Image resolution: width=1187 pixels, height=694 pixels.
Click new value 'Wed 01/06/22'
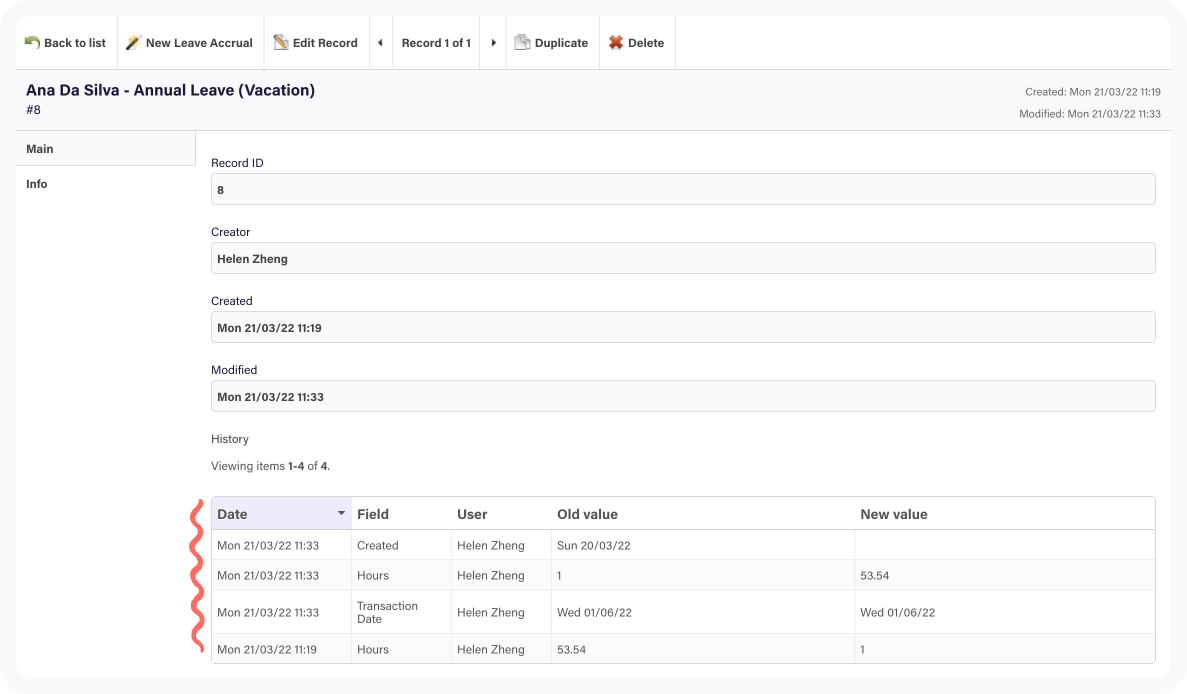pos(898,612)
